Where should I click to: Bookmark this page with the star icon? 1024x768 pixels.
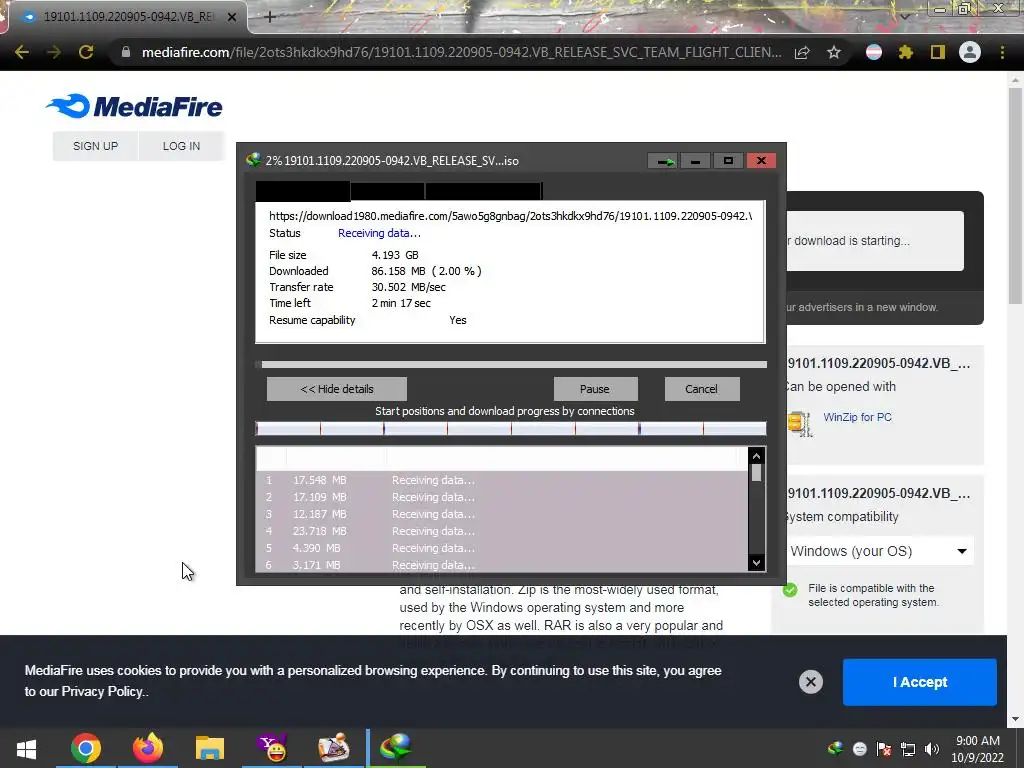[834, 52]
